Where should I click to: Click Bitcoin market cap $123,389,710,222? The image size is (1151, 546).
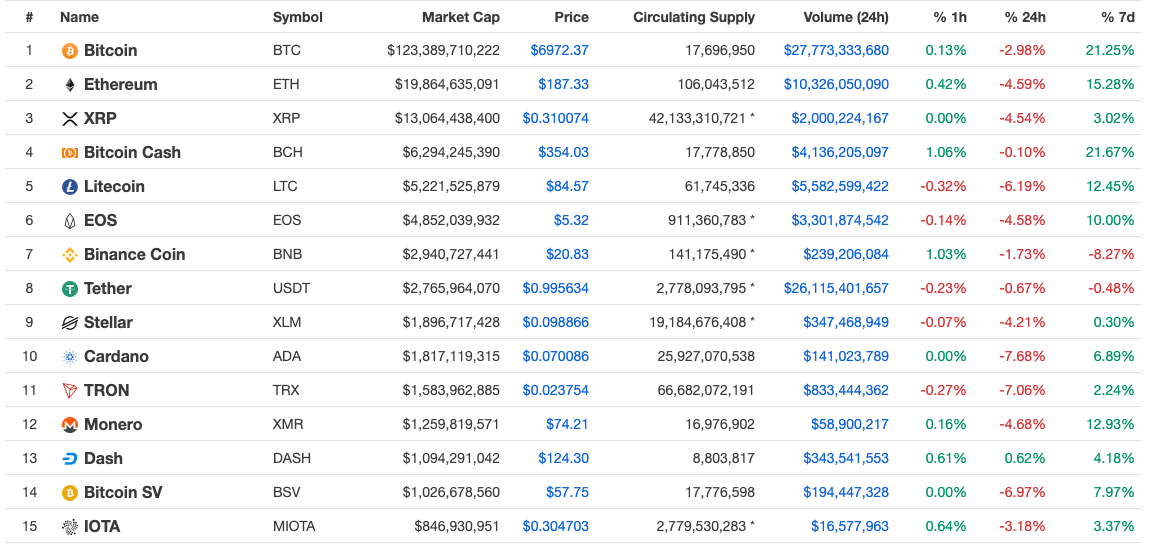pyautogui.click(x=443, y=51)
